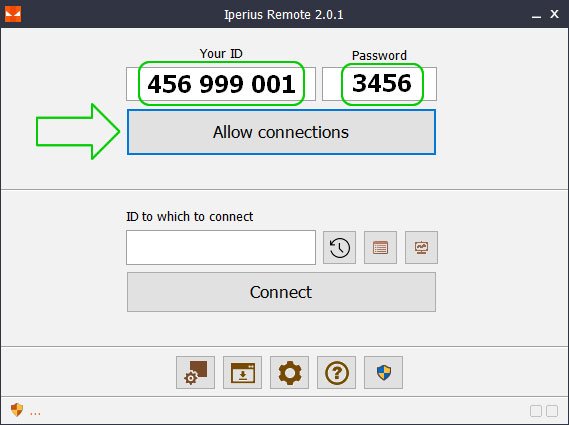Focus the ID to which to connect field
569x425 pixels.
(x=221, y=248)
